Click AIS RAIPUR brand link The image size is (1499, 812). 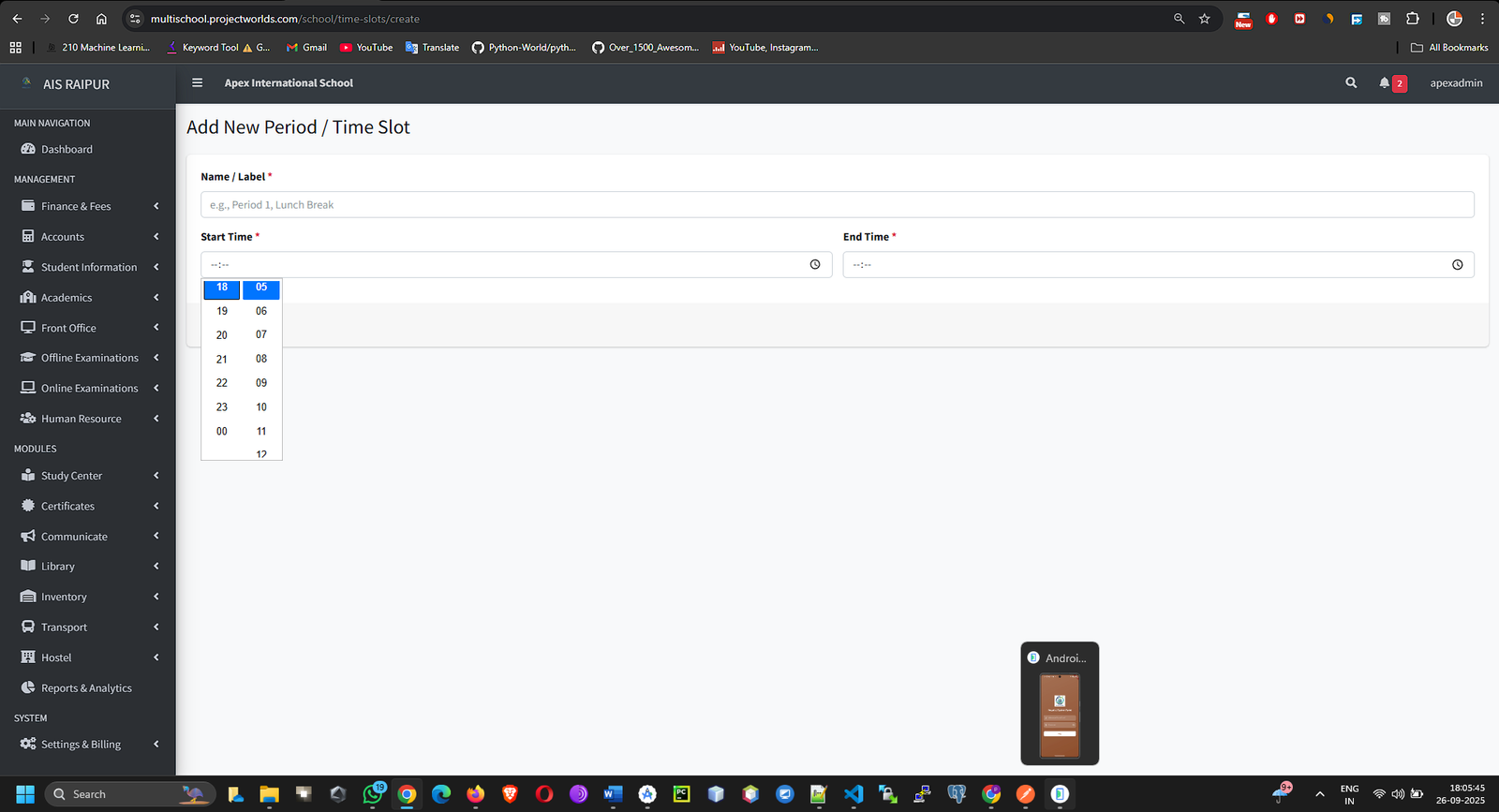(76, 84)
